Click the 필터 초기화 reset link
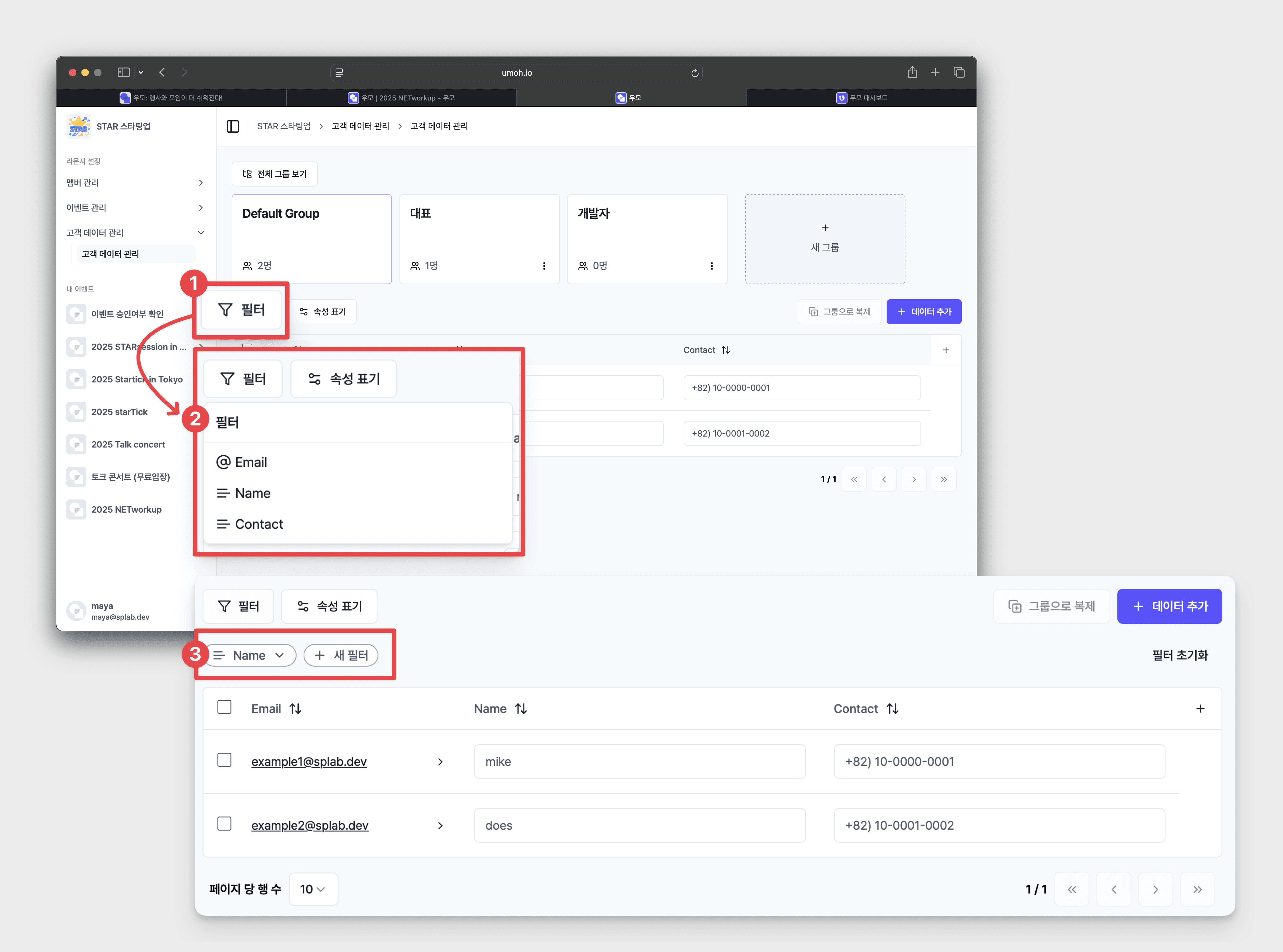 pyautogui.click(x=1179, y=655)
